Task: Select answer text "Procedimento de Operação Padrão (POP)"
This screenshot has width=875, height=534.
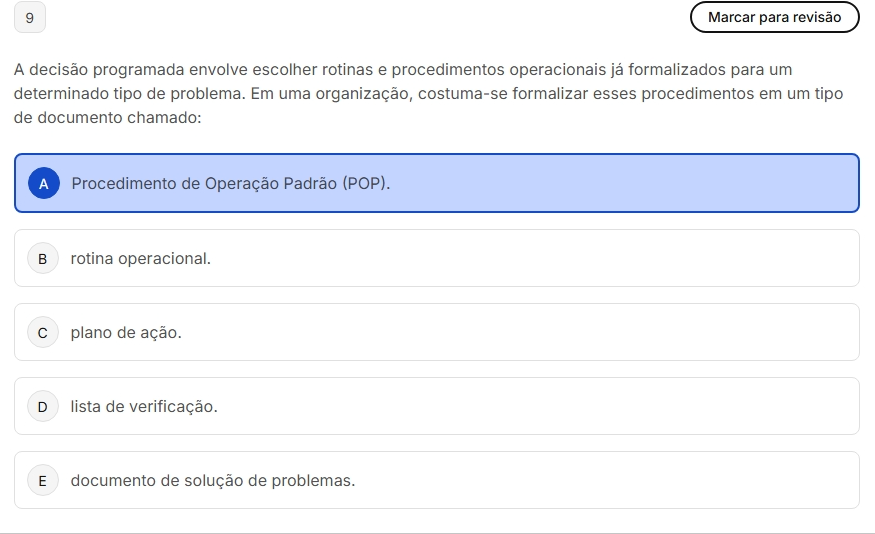Action: click(x=231, y=184)
